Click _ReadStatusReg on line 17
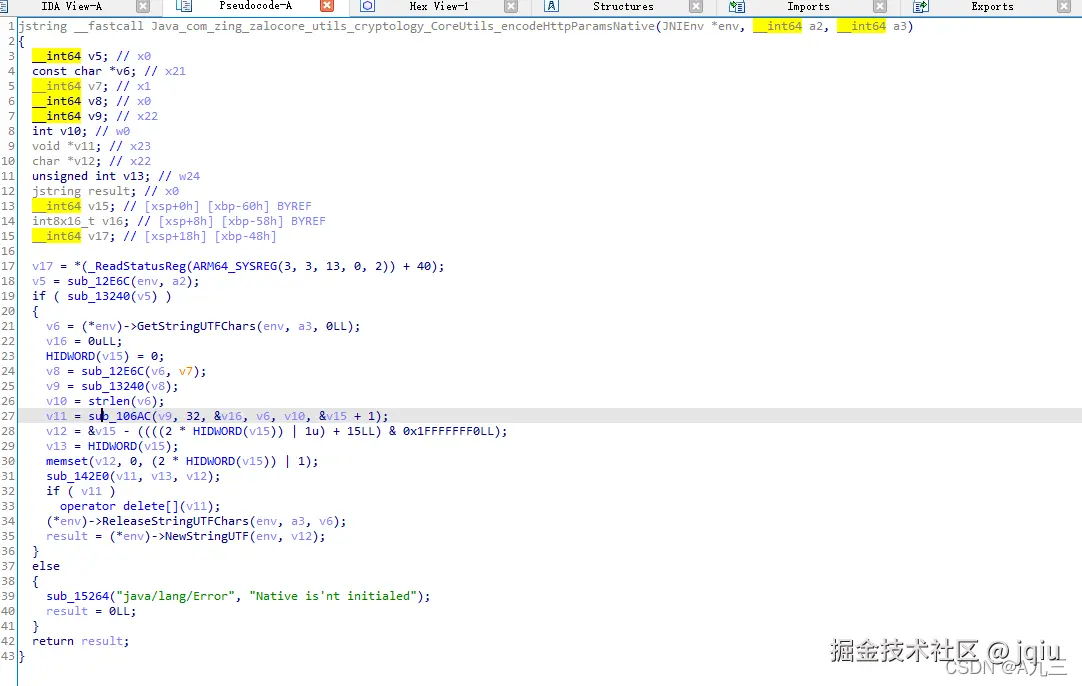The width and height of the screenshot is (1082, 686). (x=137, y=266)
